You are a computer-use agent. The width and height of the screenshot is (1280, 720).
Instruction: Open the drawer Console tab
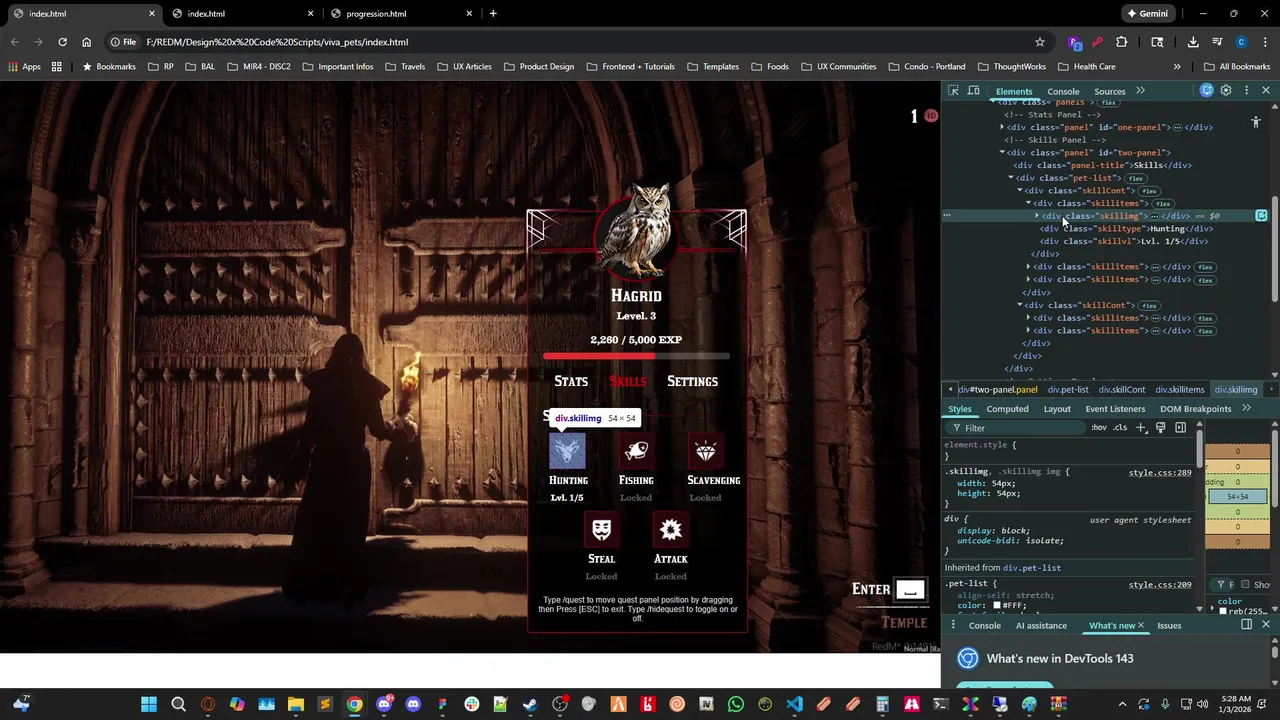(x=984, y=626)
